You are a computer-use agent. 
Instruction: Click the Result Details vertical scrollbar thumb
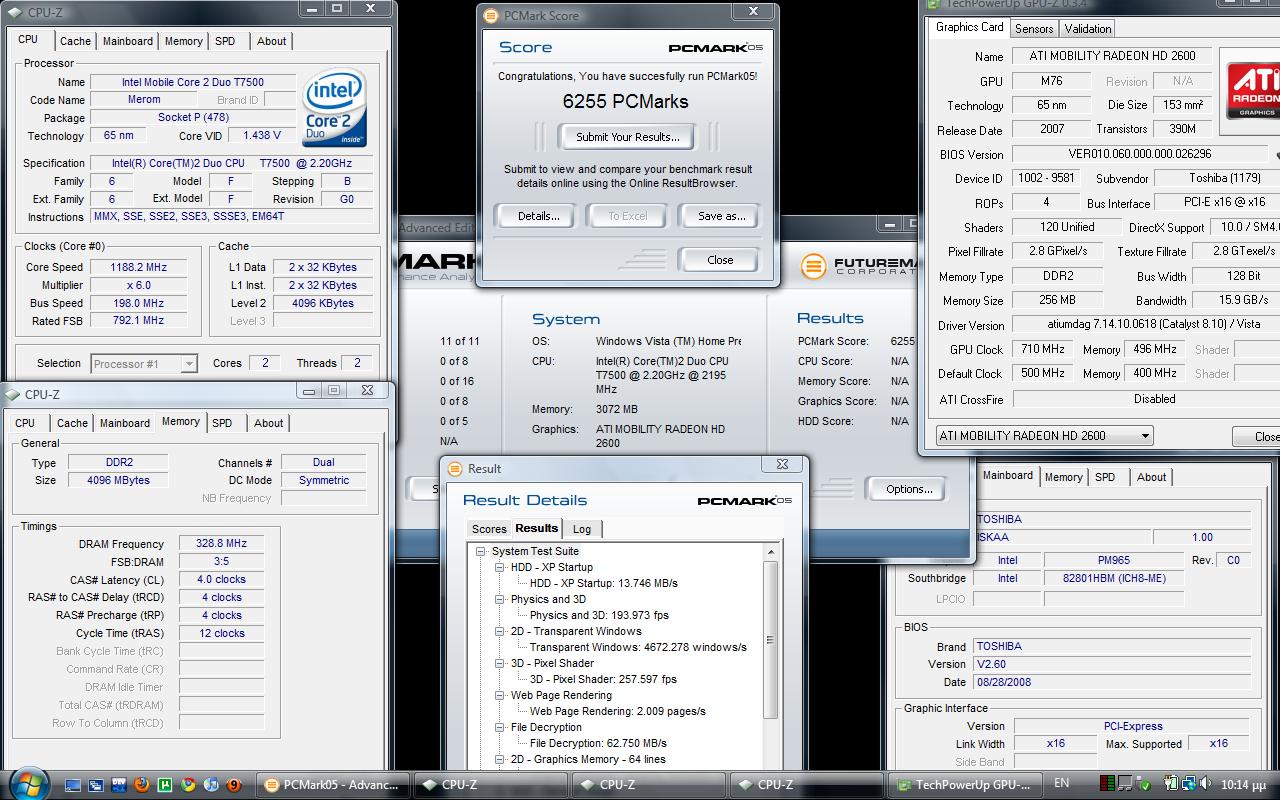click(771, 640)
